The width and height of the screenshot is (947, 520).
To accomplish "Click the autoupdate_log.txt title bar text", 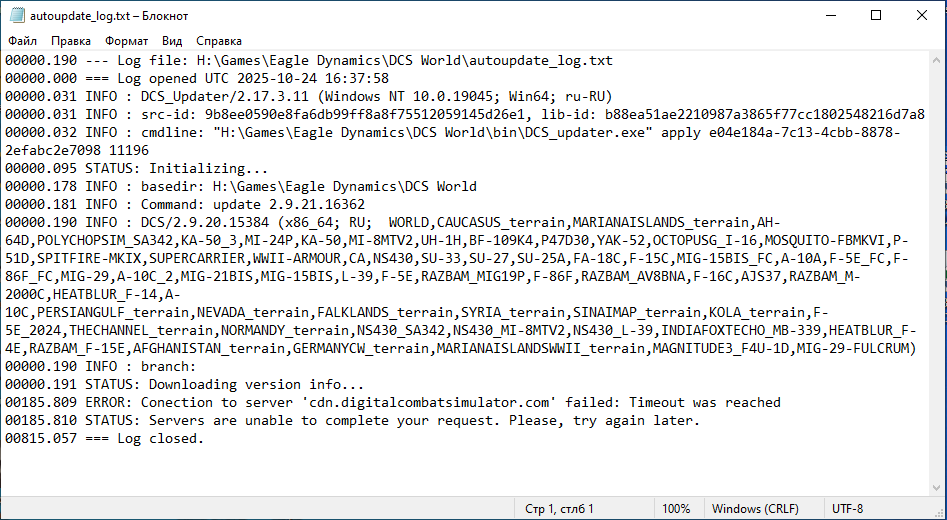I will pos(109,15).
